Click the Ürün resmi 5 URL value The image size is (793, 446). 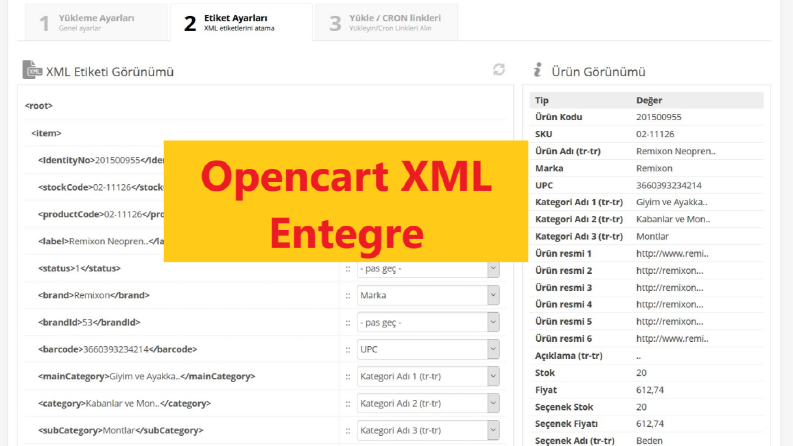point(670,322)
